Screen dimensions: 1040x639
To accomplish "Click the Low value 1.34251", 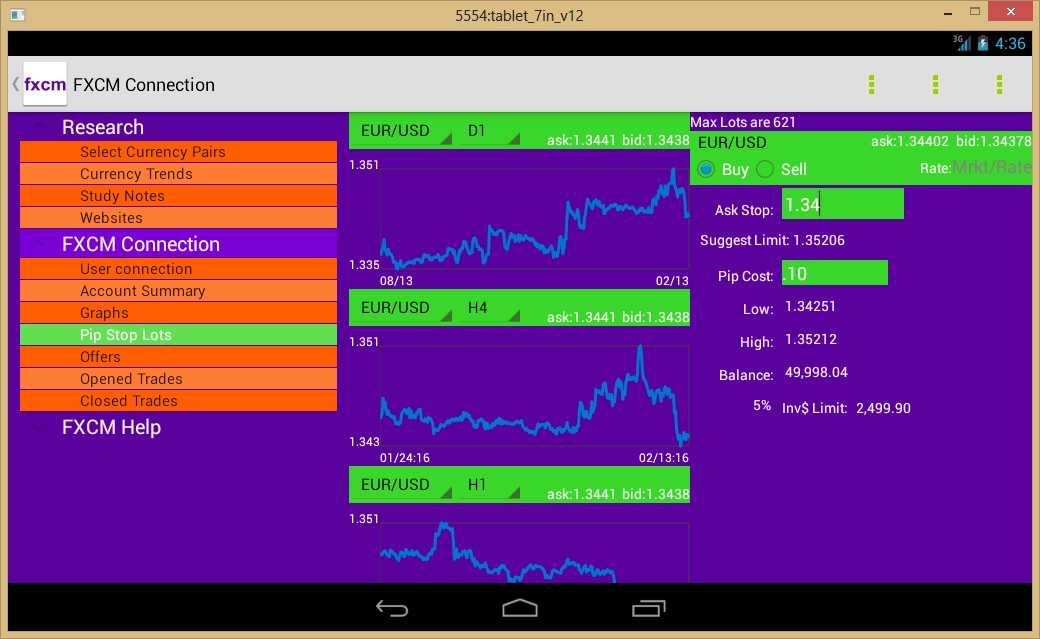I will pyautogui.click(x=810, y=307).
